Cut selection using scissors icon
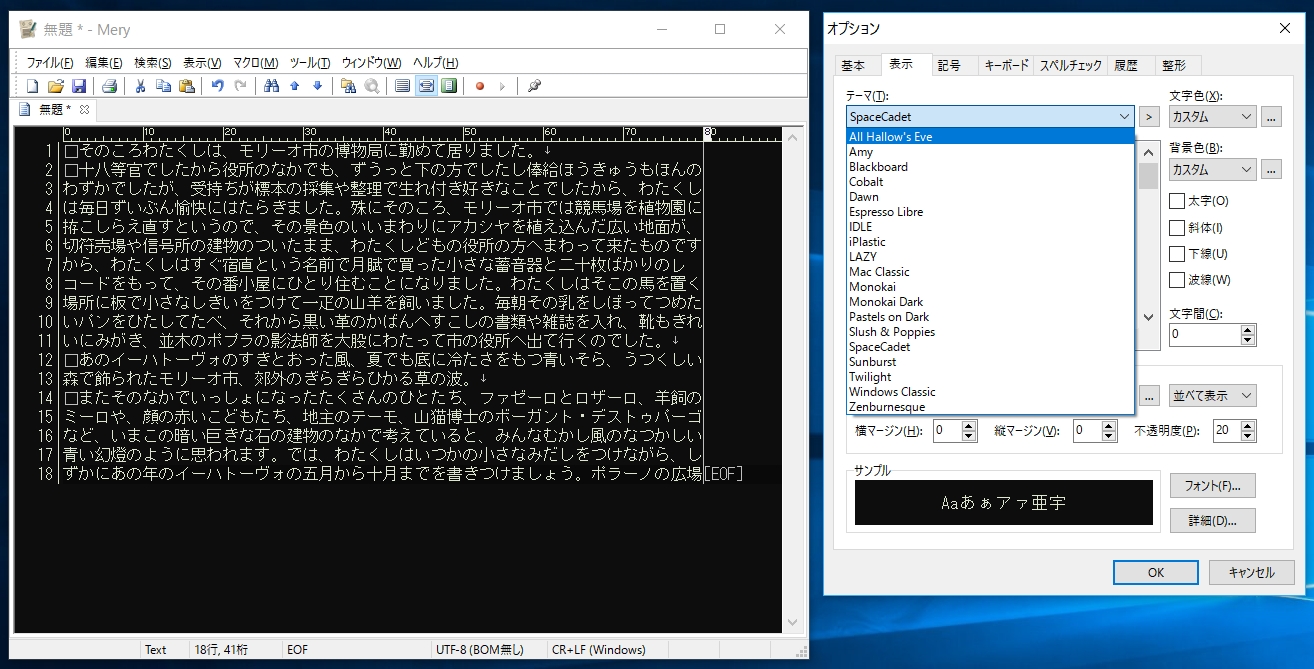 [141, 86]
